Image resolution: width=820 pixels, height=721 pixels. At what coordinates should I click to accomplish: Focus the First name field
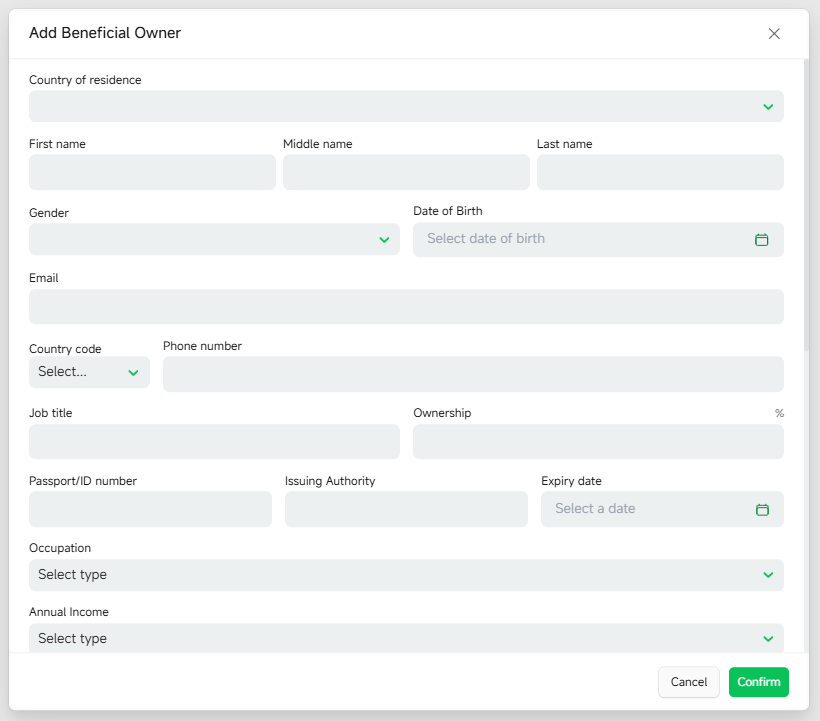pos(152,172)
